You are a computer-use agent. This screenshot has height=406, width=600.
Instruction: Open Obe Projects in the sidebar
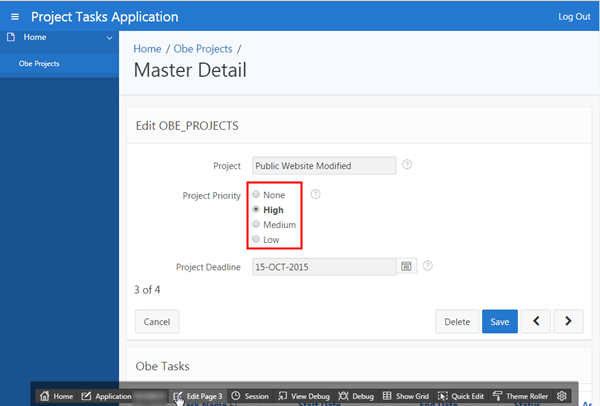click(x=39, y=63)
